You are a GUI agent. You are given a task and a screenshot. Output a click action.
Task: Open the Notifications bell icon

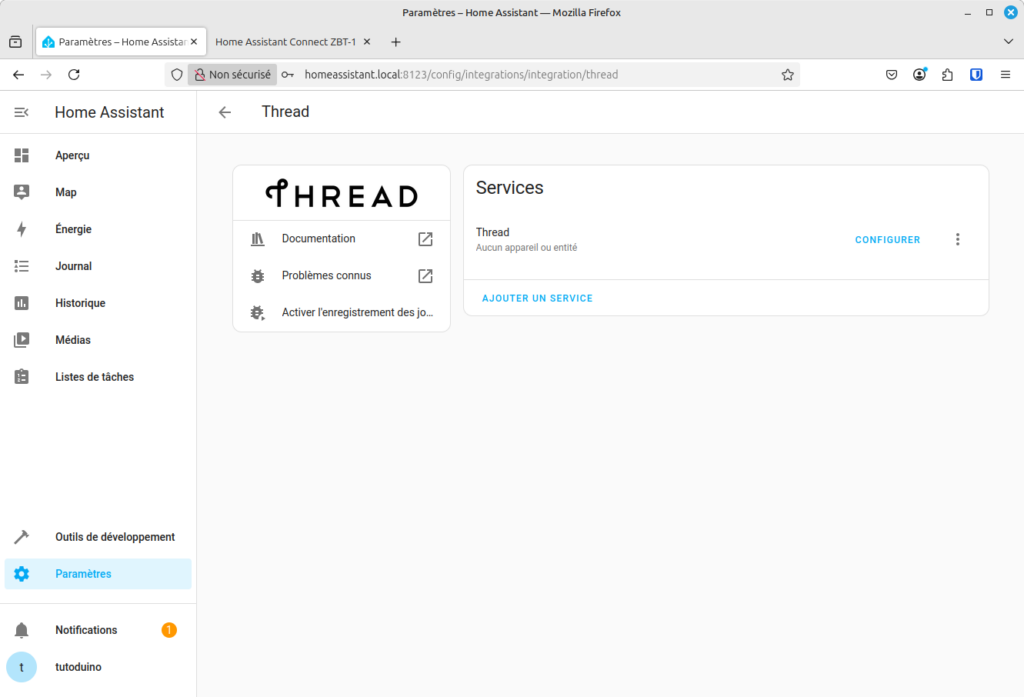pos(22,630)
